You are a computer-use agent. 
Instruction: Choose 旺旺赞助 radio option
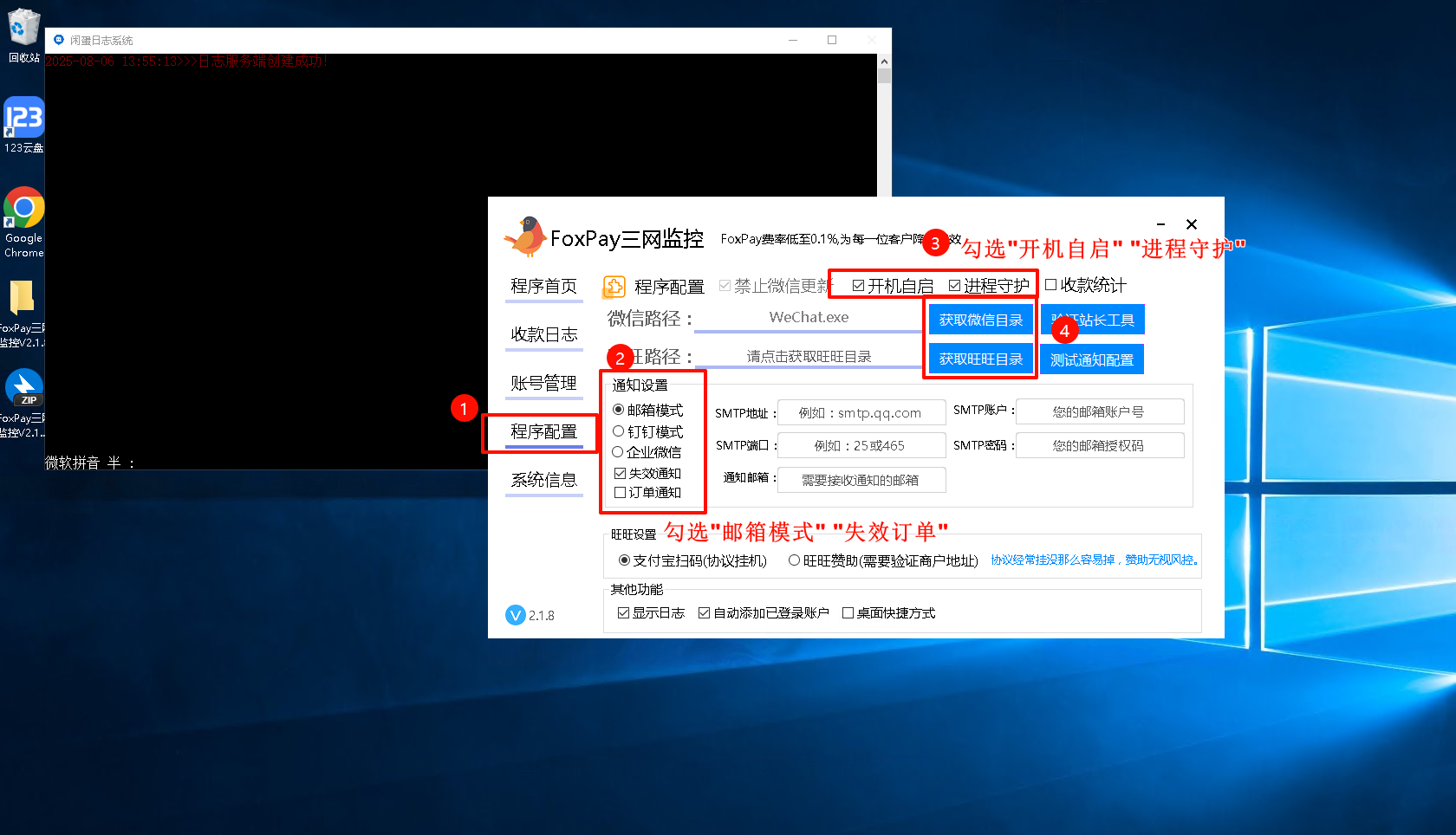[794, 560]
